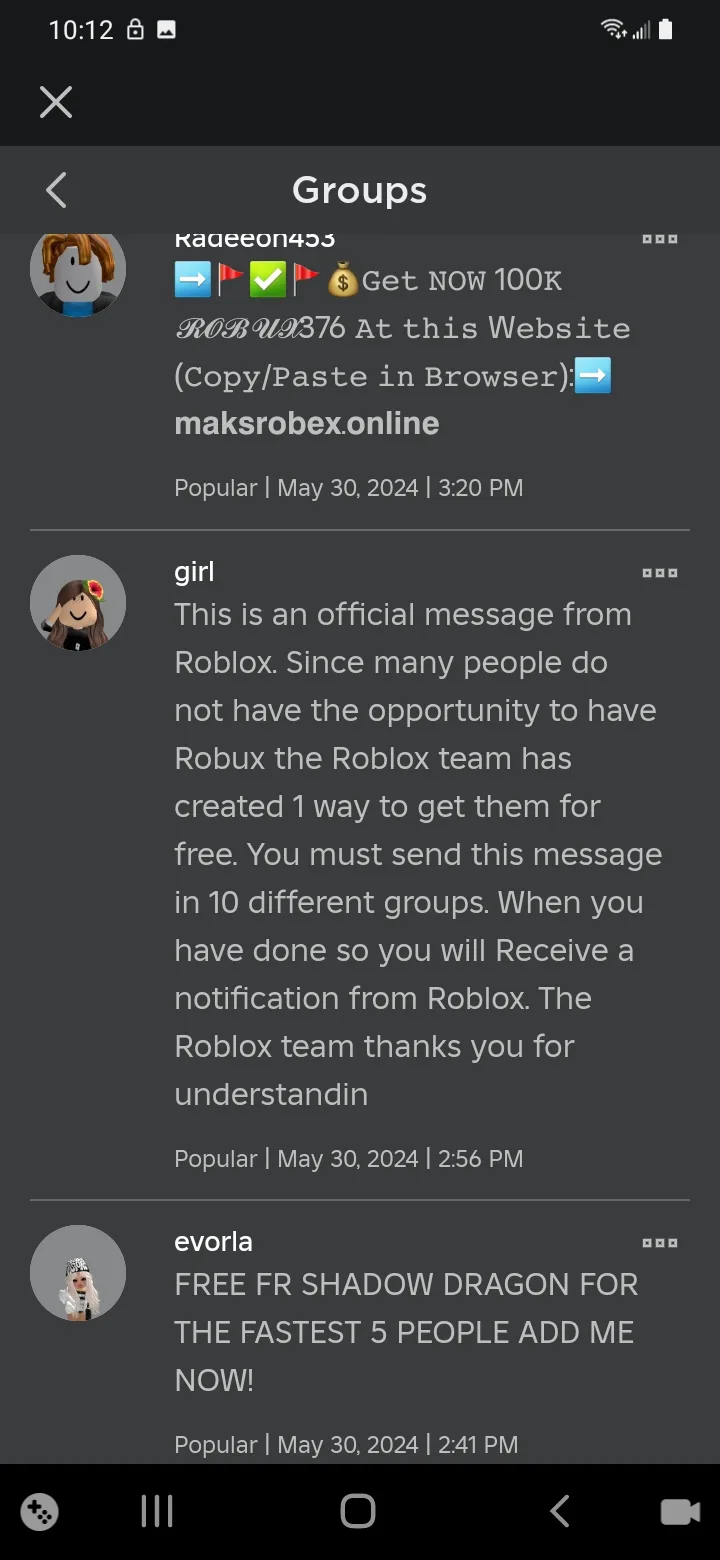This screenshot has height=1560, width=720.
Task: Tap Radeeon453's blocky avatar
Action: [x=78, y=270]
